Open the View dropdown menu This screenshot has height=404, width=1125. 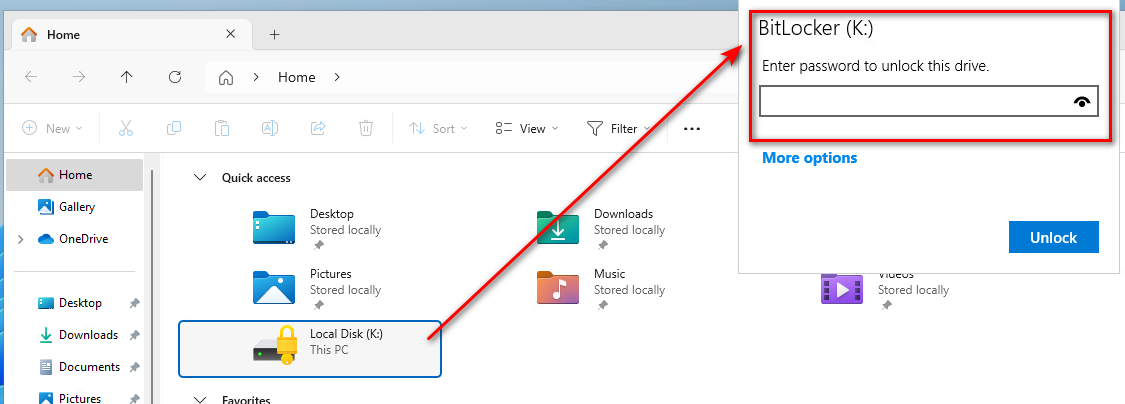pos(527,128)
